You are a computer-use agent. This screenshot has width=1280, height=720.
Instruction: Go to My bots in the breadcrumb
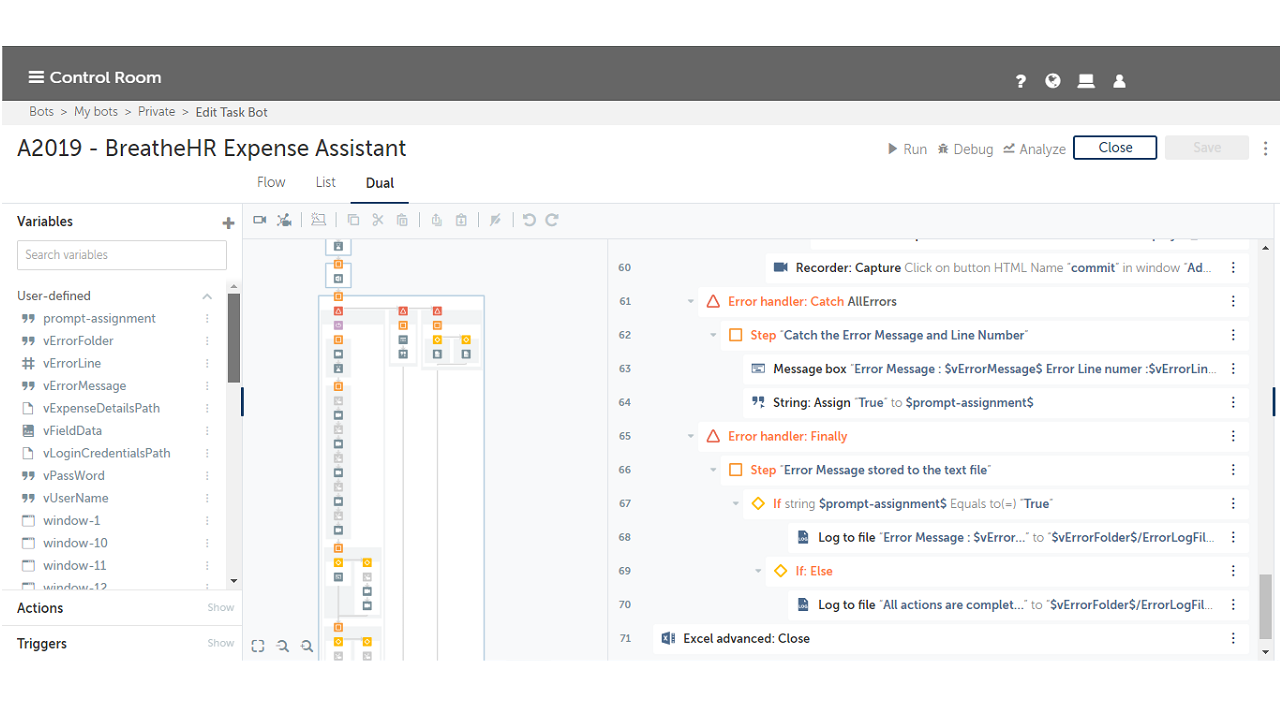[96, 112]
